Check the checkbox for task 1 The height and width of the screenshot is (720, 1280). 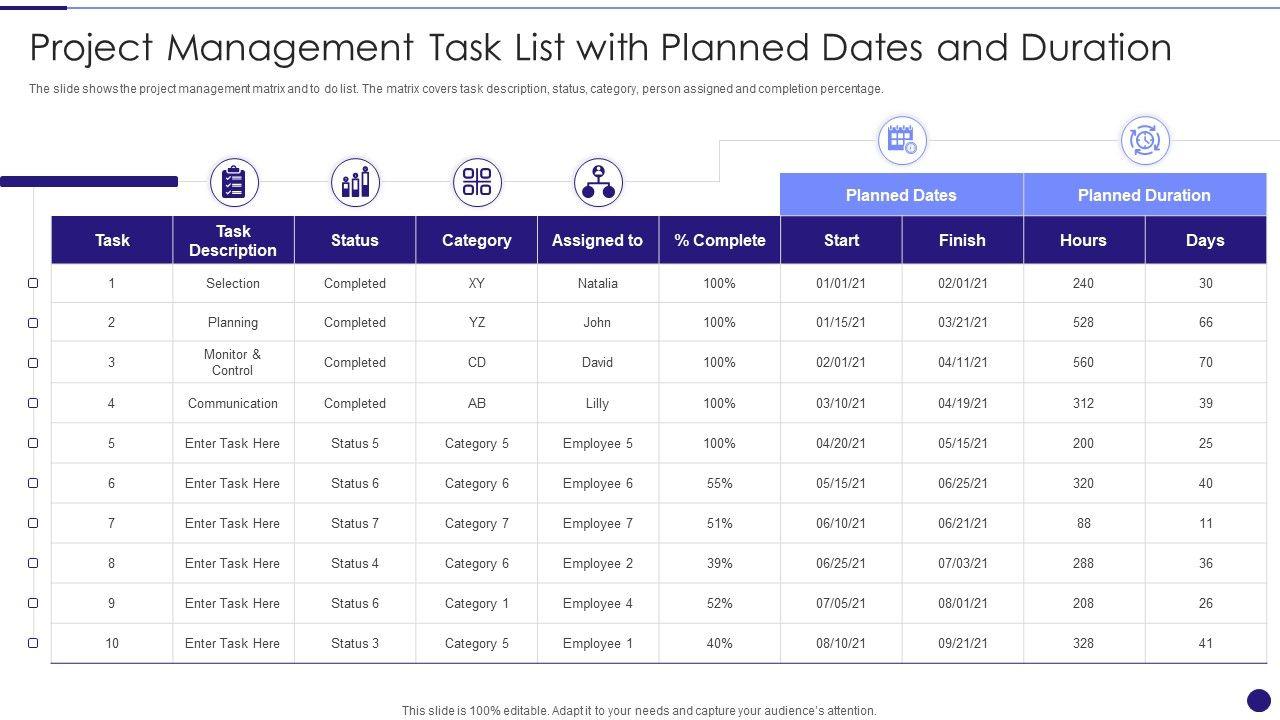point(33,283)
